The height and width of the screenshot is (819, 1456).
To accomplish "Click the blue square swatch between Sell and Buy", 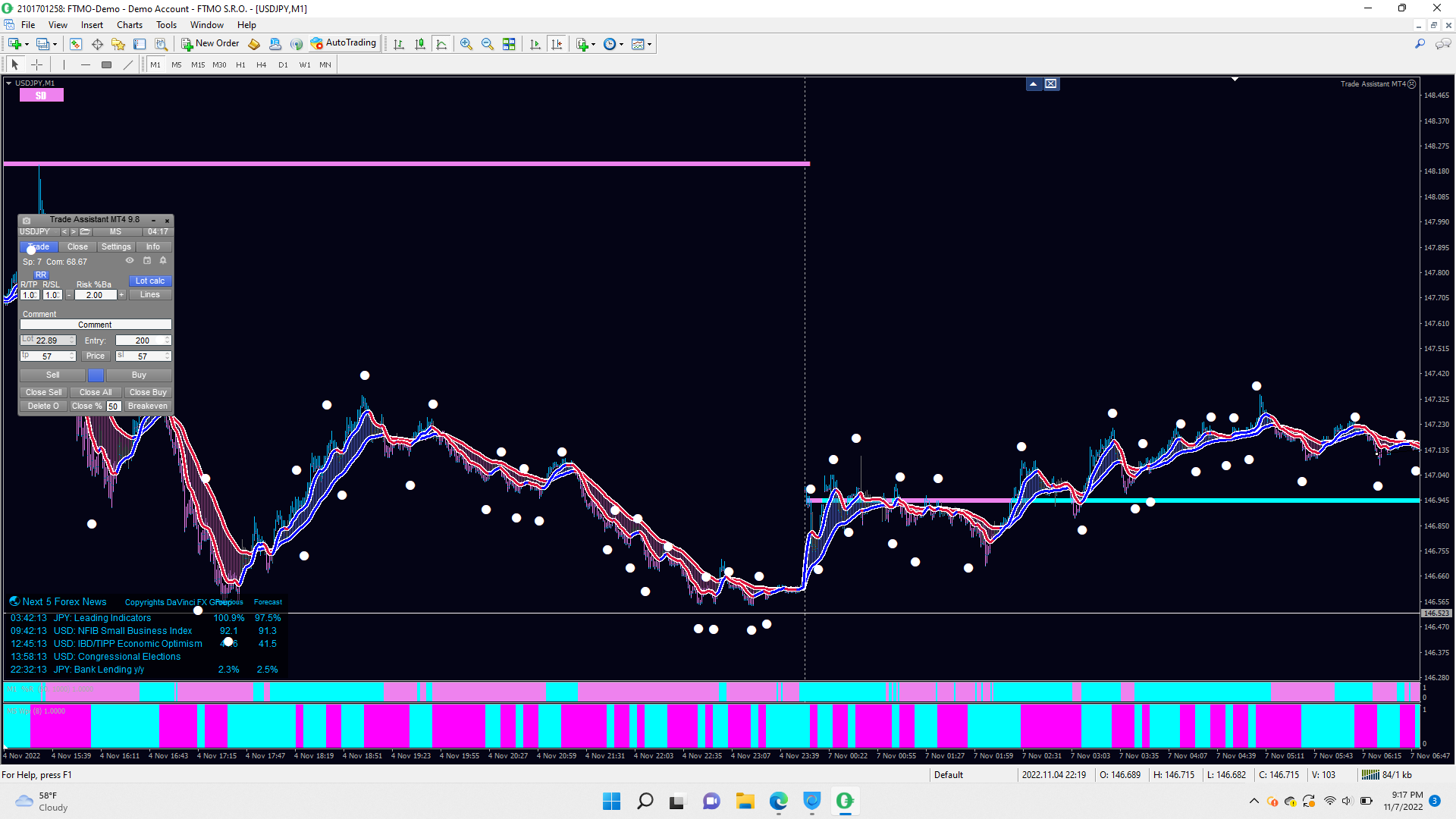I will point(96,375).
